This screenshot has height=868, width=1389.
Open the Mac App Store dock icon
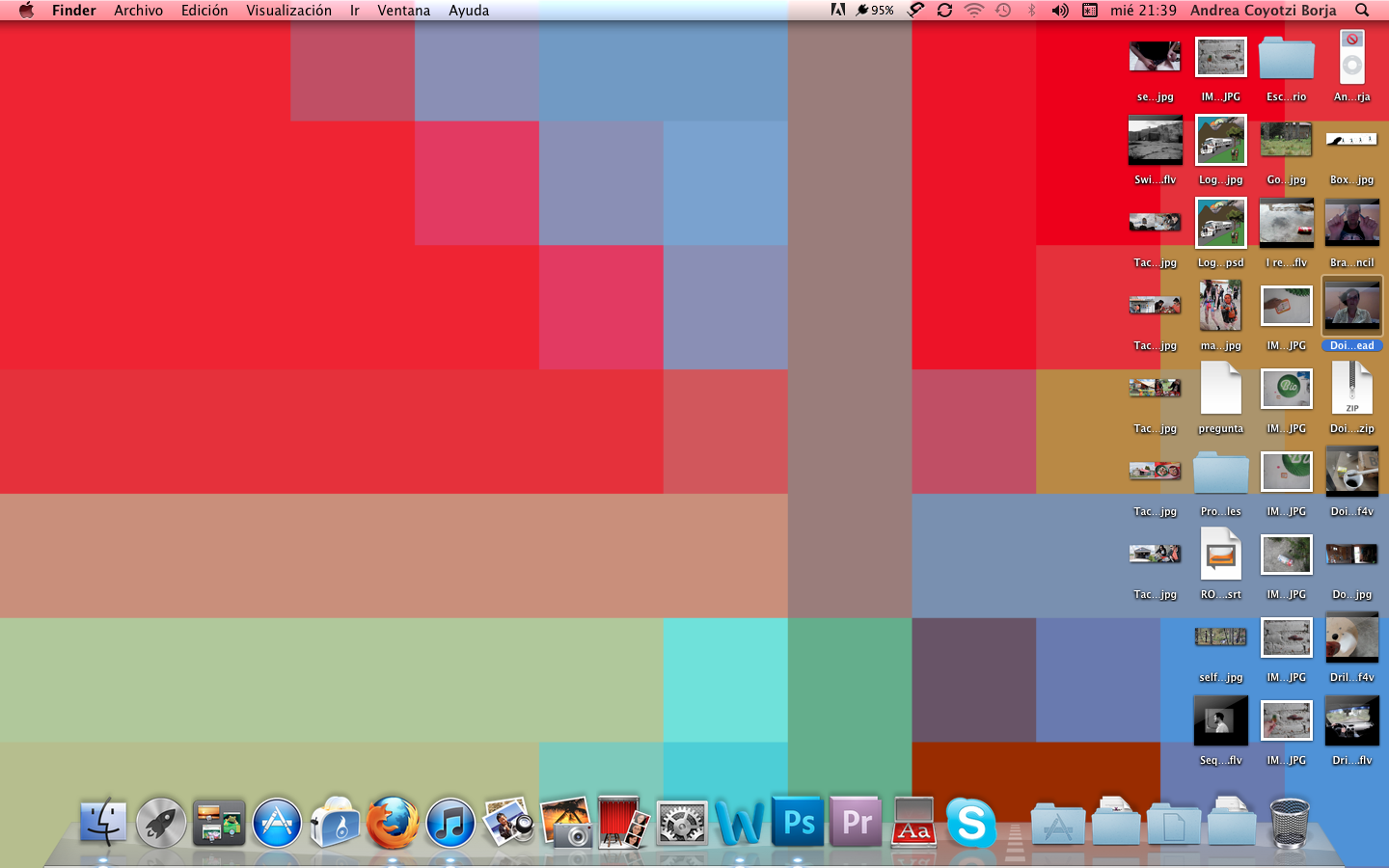pos(277,824)
